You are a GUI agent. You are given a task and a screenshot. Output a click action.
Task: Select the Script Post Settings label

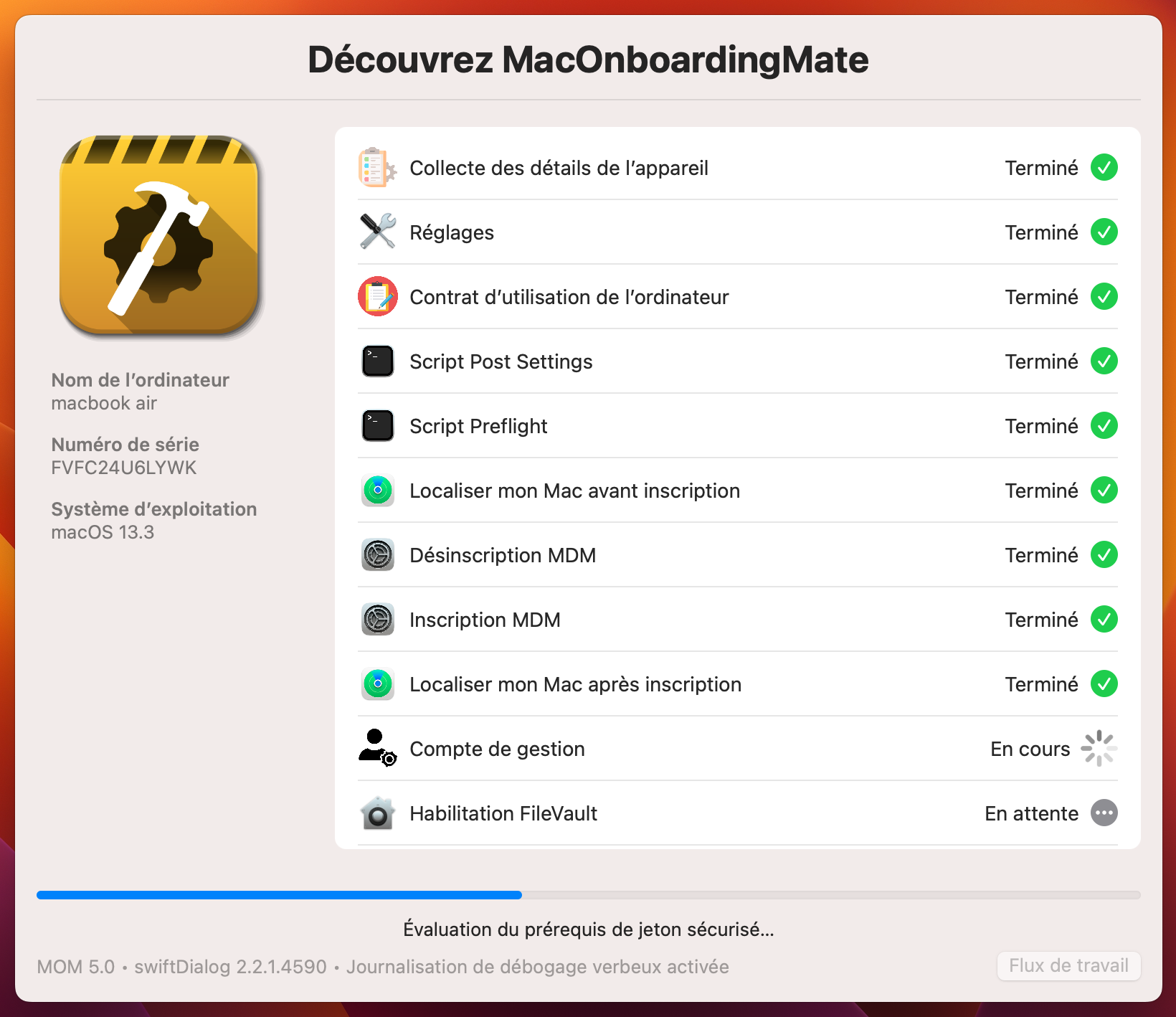[x=501, y=361]
